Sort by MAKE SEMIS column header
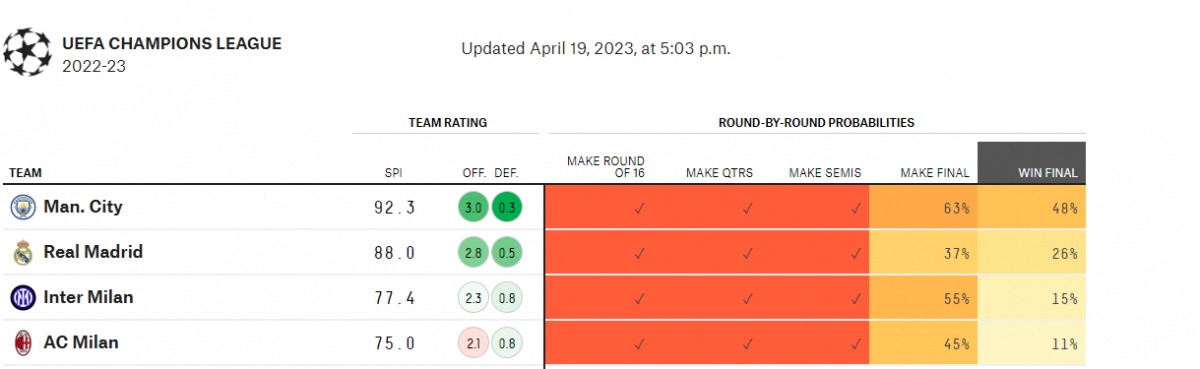The image size is (1200, 369). coord(825,173)
